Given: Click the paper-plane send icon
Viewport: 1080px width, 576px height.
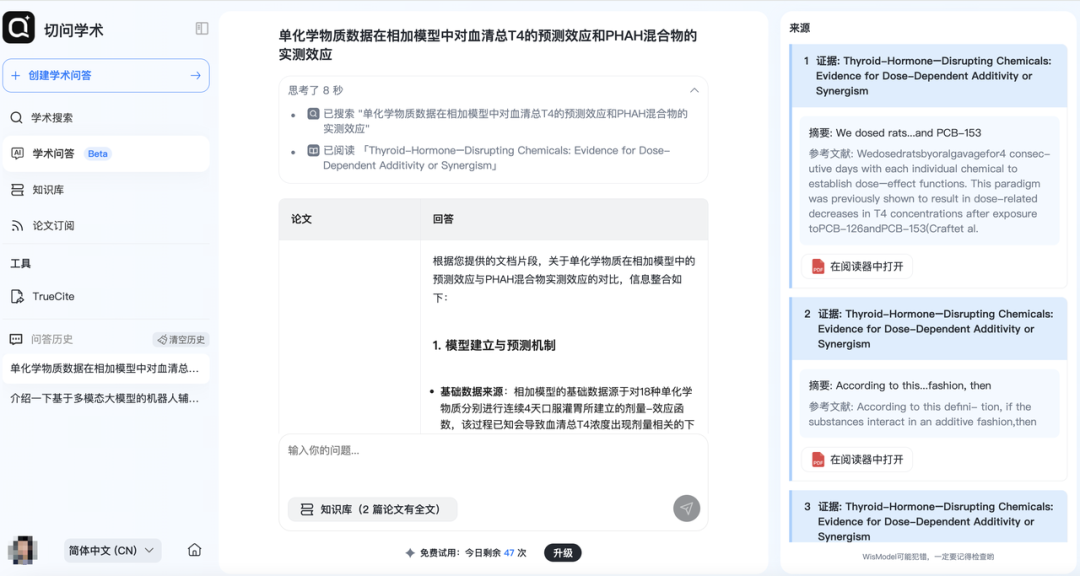Looking at the screenshot, I should click(x=686, y=509).
